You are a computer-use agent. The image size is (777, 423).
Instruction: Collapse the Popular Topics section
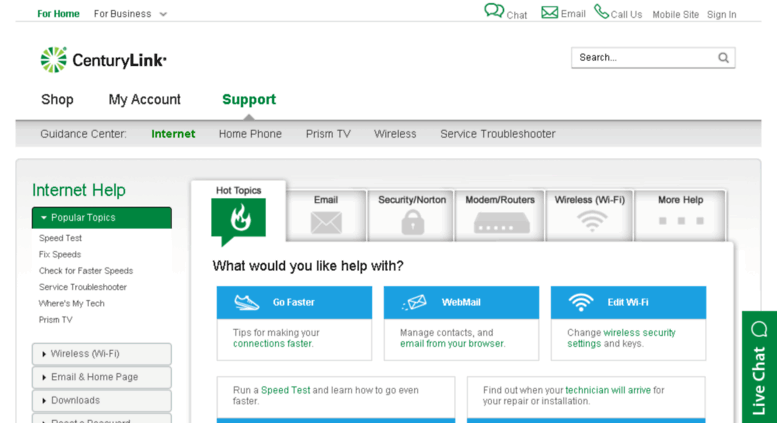point(101,217)
